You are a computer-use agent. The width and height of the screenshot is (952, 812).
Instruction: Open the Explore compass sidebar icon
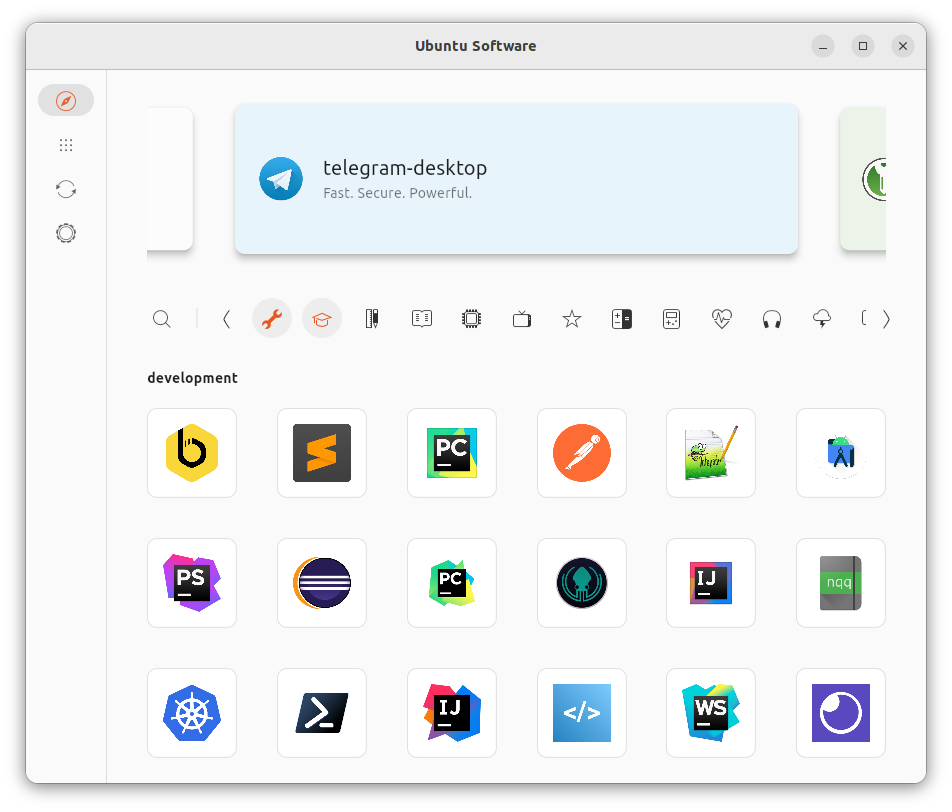click(66, 100)
